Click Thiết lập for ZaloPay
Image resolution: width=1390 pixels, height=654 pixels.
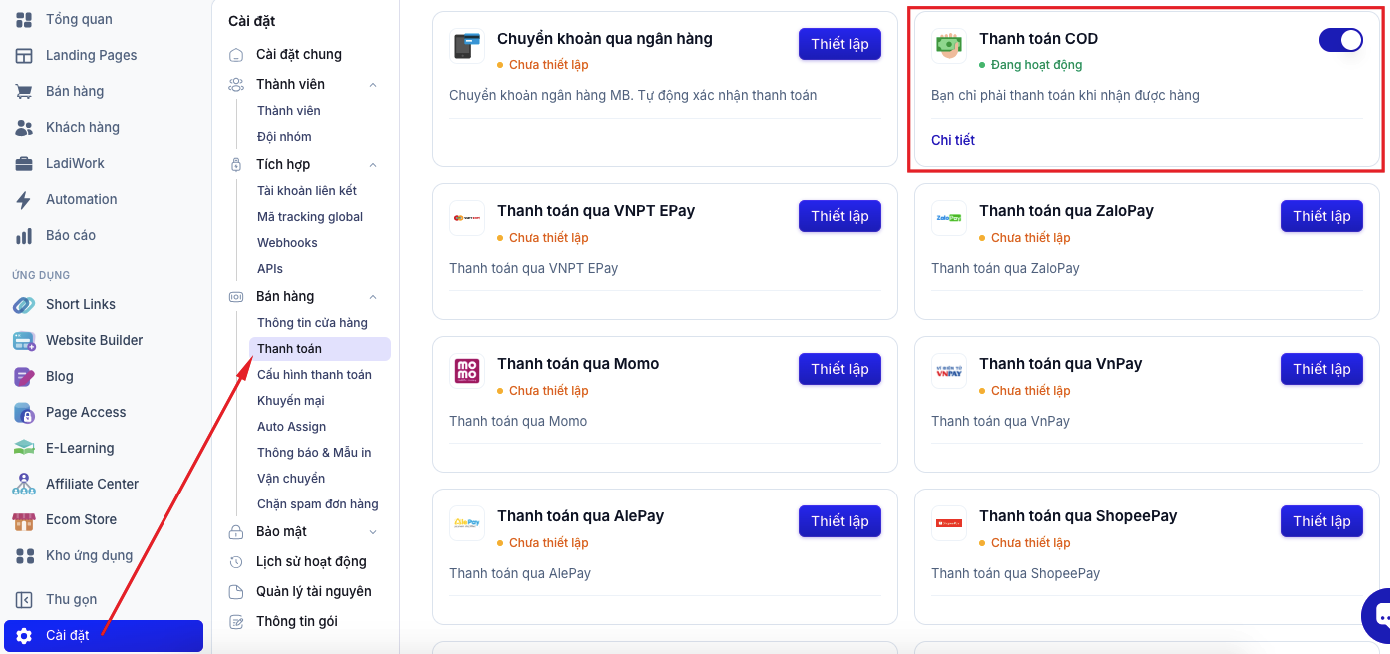click(x=1321, y=216)
